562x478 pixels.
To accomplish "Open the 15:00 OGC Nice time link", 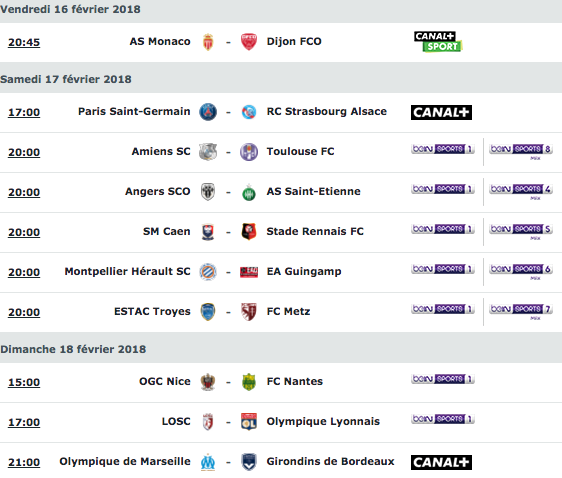I will [24, 382].
